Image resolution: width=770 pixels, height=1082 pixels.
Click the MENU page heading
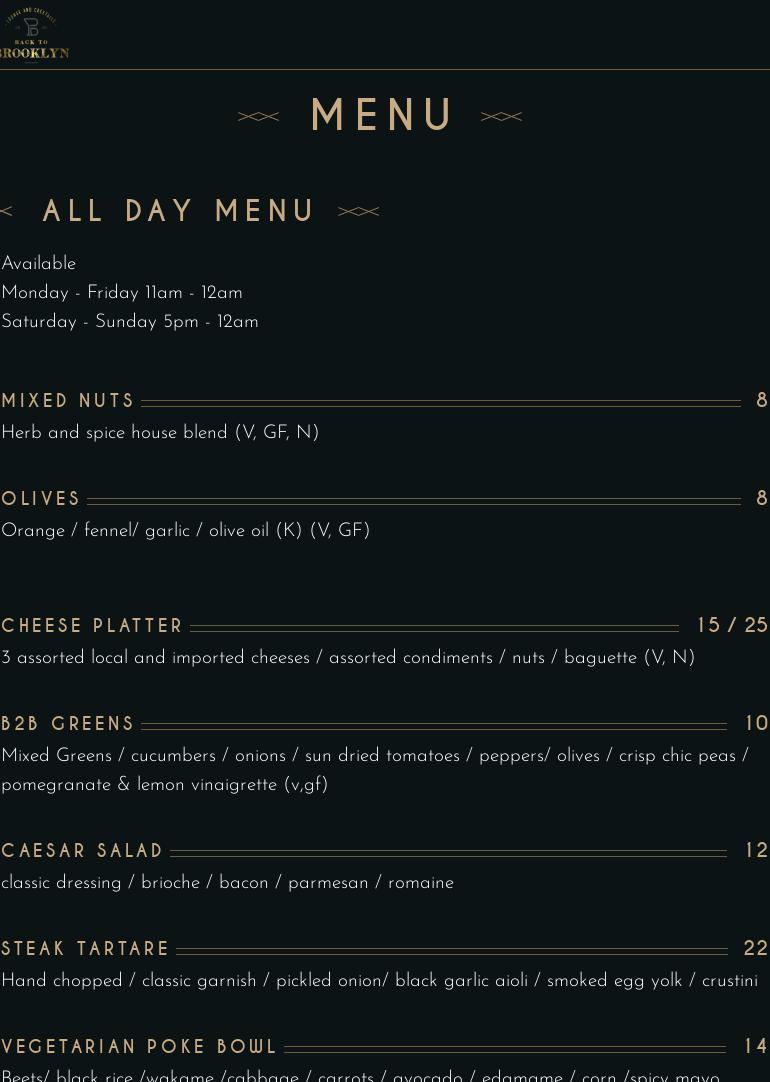pyautogui.click(x=382, y=115)
